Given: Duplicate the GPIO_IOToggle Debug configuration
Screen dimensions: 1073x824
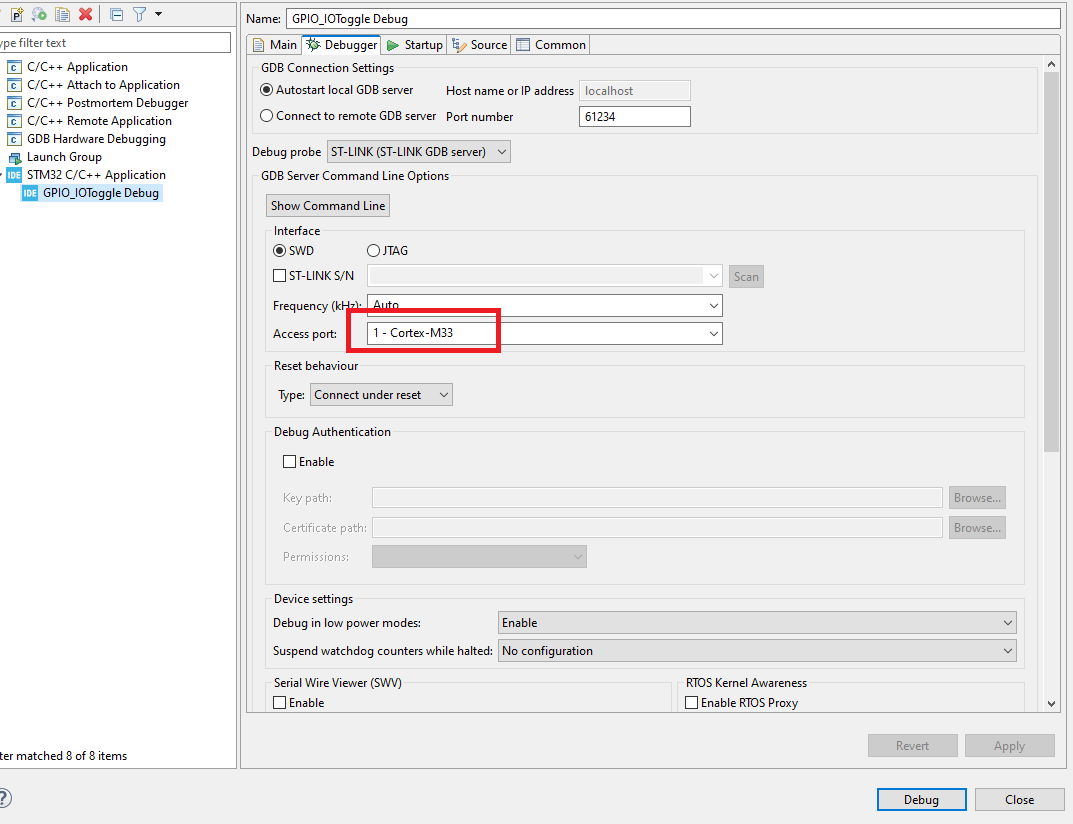Looking at the screenshot, I should (62, 14).
